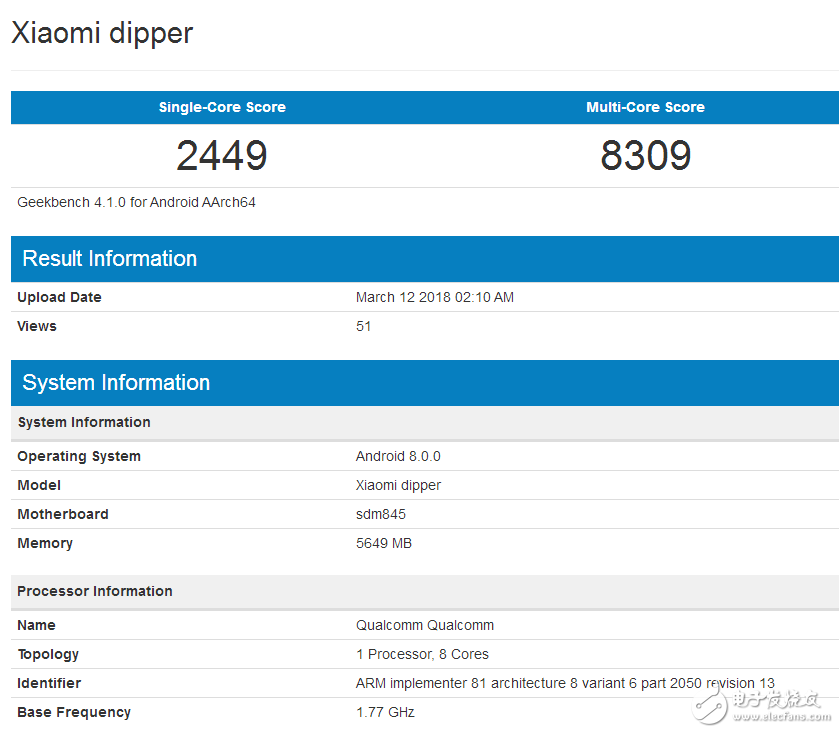Click the Android 8.0.0 value
Screen dimensions: 839x733
tap(398, 456)
